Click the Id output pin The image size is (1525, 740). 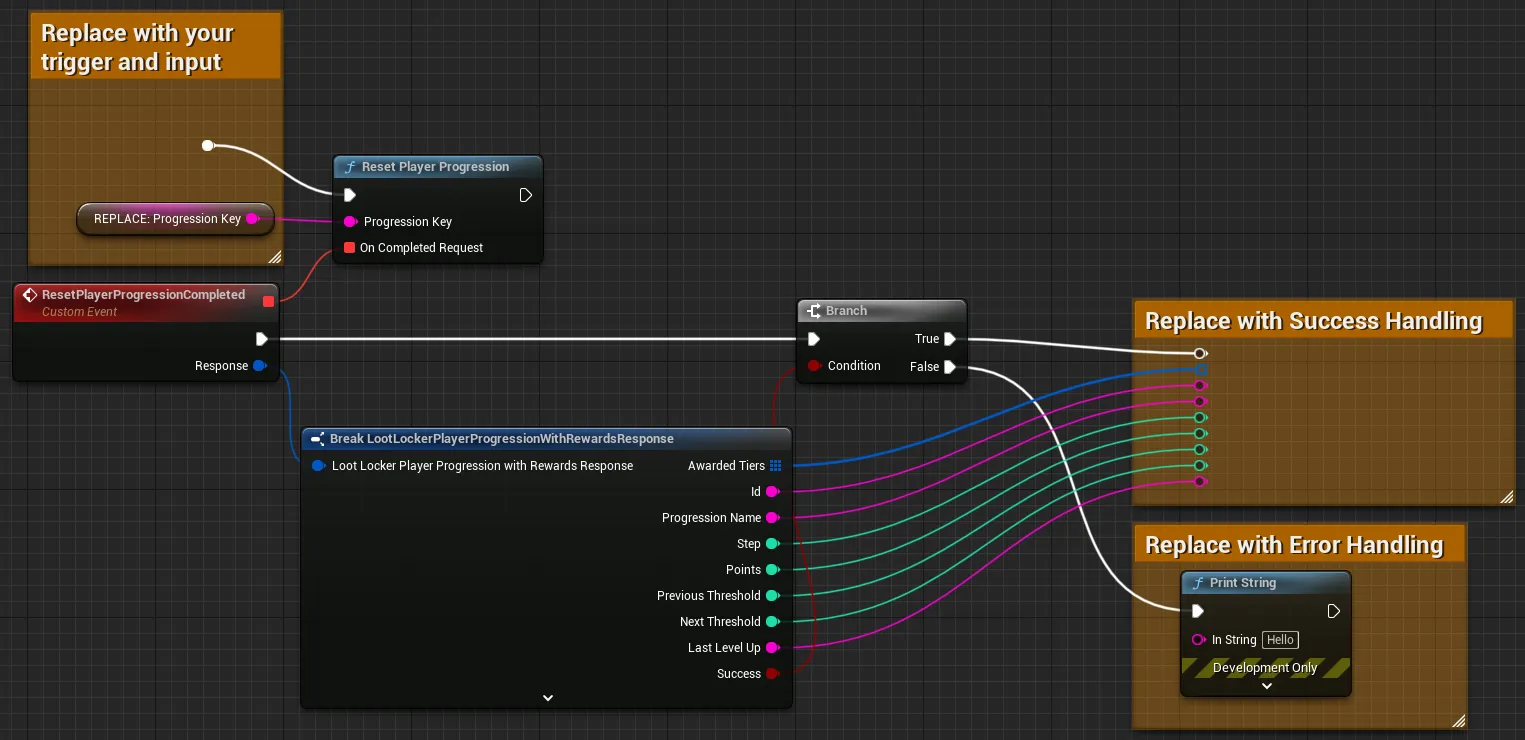click(772, 492)
